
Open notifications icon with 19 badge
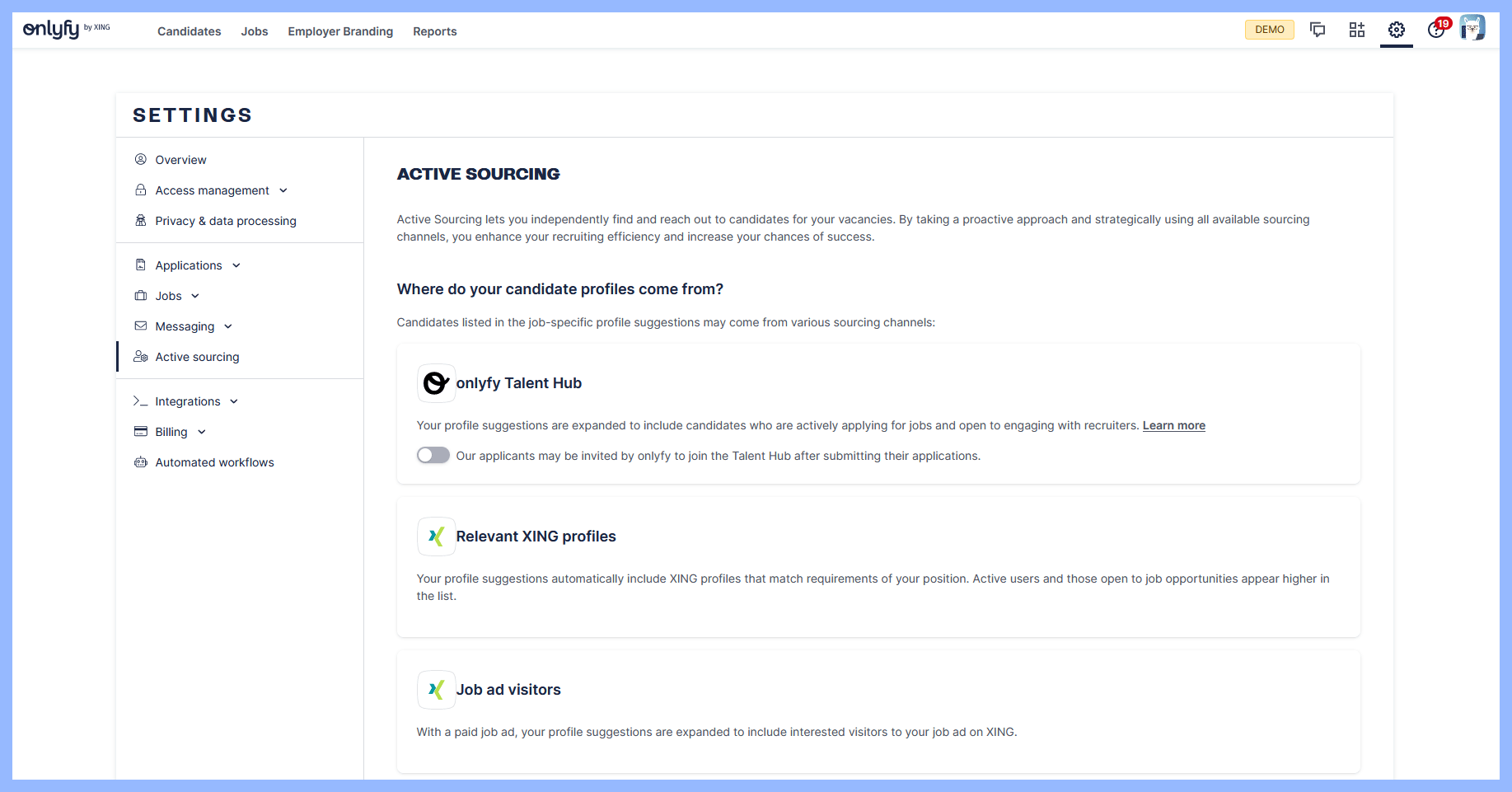coord(1436,30)
